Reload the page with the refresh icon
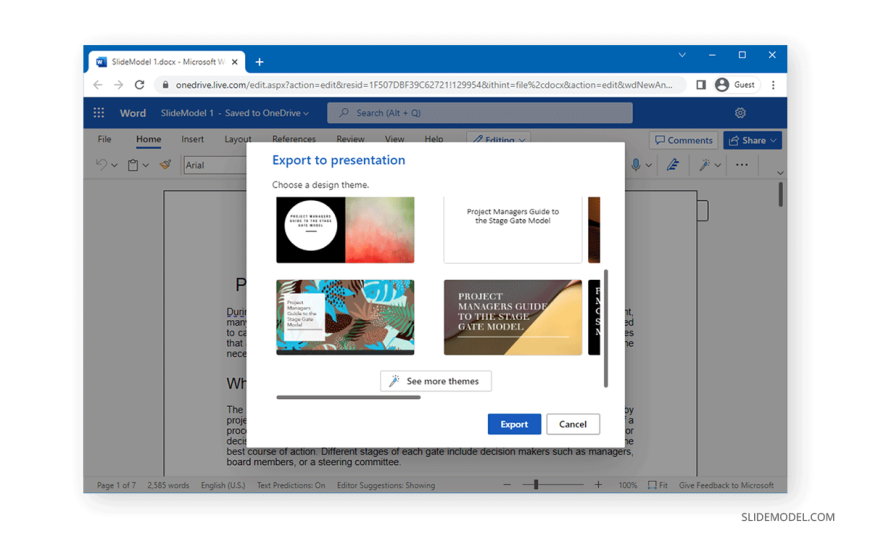 pos(139,85)
